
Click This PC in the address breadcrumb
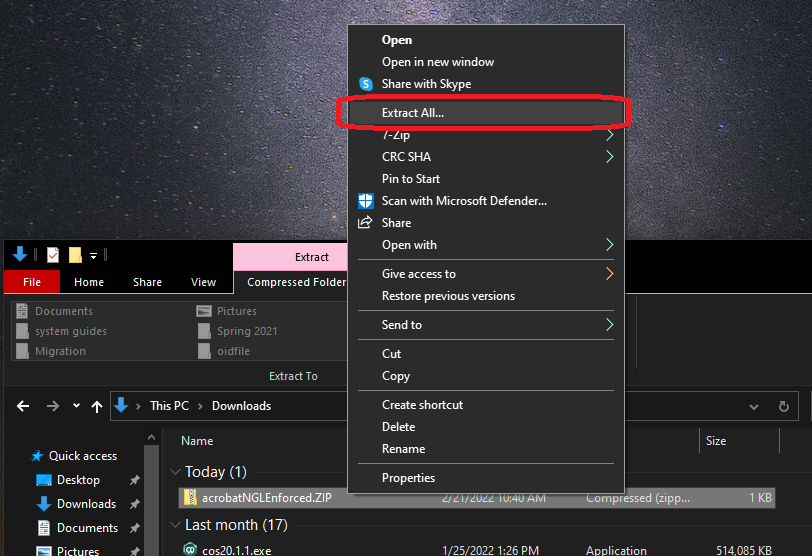pos(169,406)
